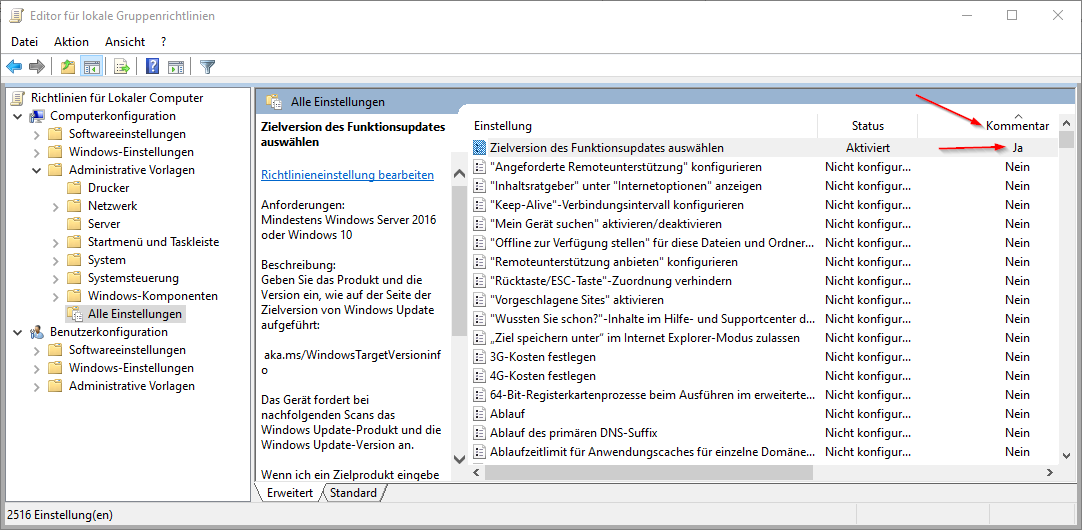The image size is (1082, 530).
Task: Click icon of Ablauf setting row
Action: point(480,414)
